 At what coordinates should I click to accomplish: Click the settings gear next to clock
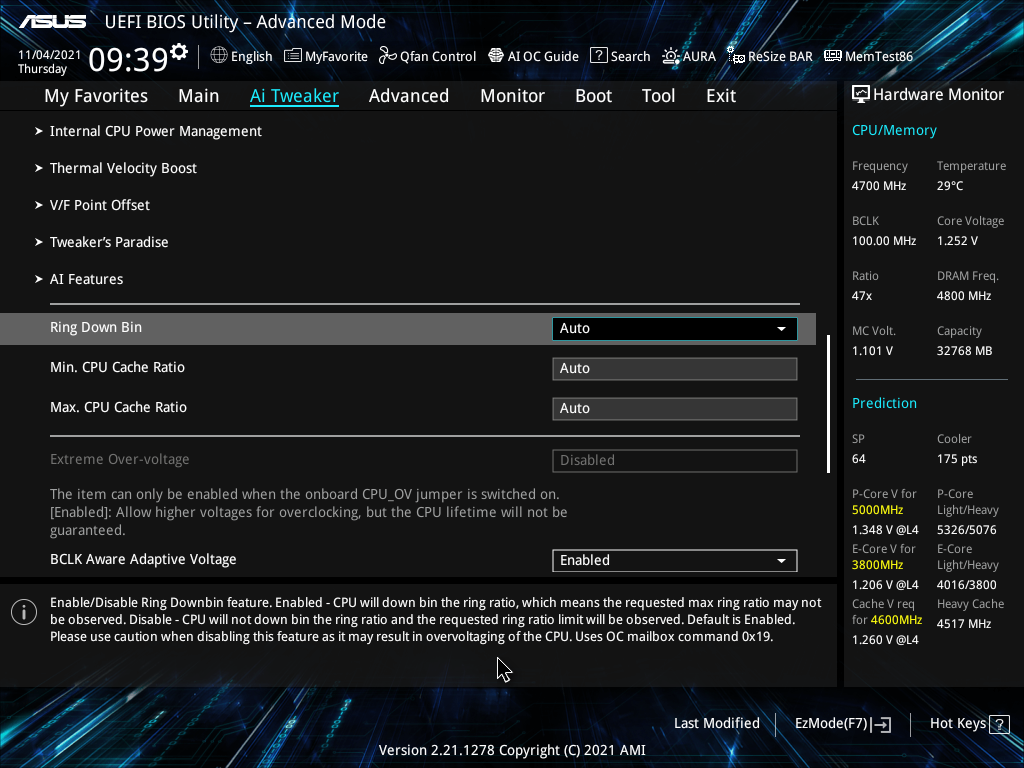click(179, 52)
